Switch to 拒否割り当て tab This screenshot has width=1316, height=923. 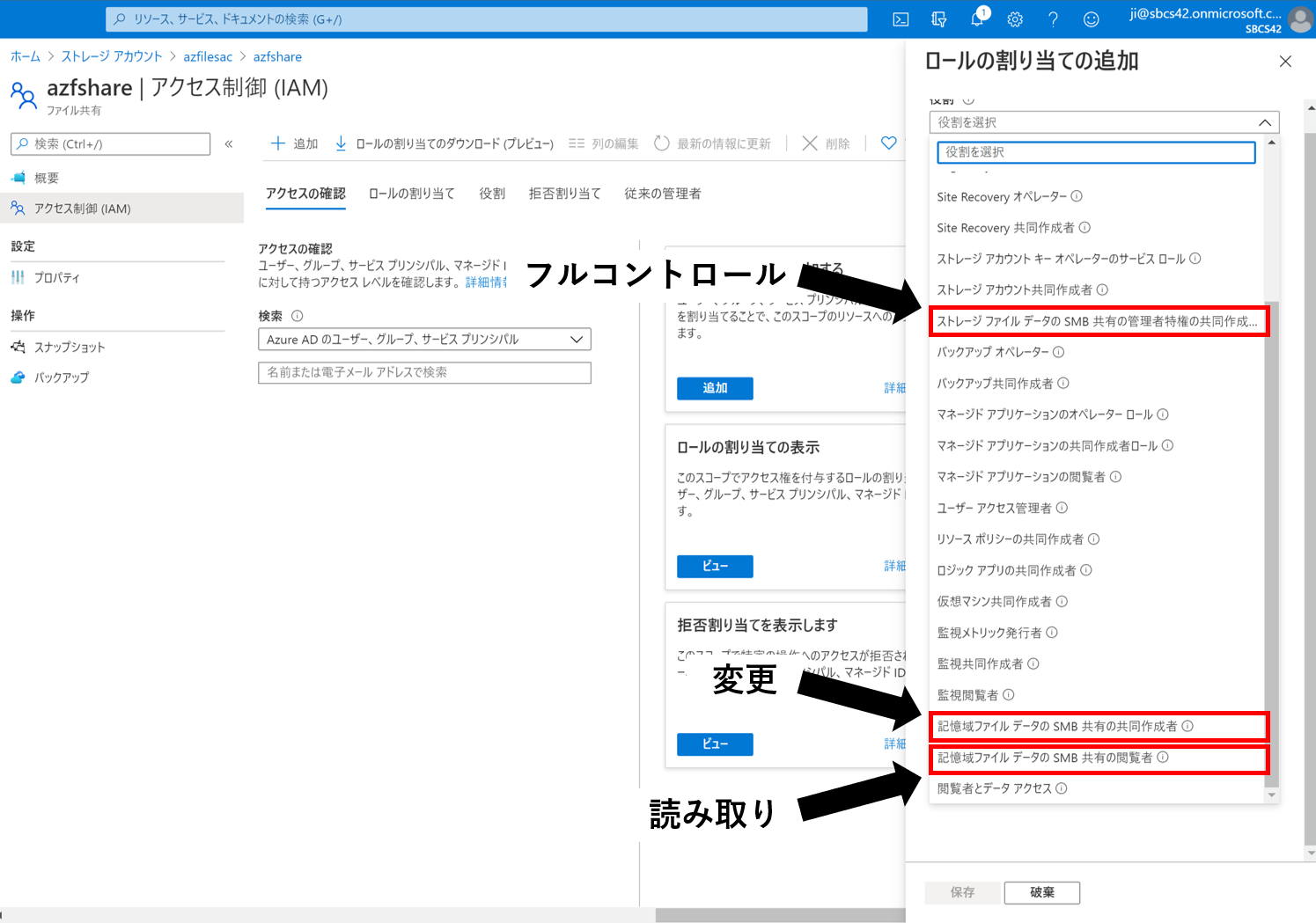564,194
